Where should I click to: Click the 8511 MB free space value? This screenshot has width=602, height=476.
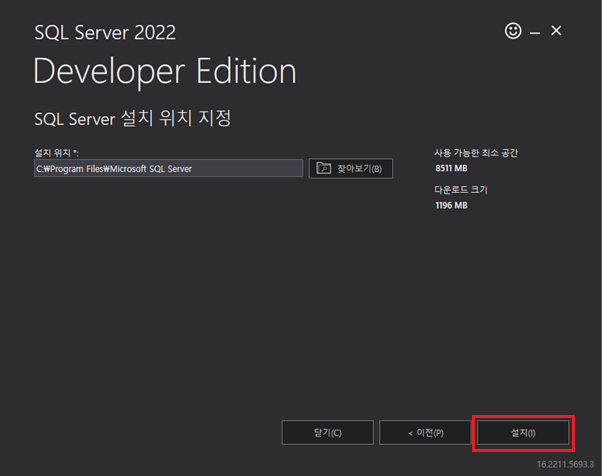pos(451,168)
